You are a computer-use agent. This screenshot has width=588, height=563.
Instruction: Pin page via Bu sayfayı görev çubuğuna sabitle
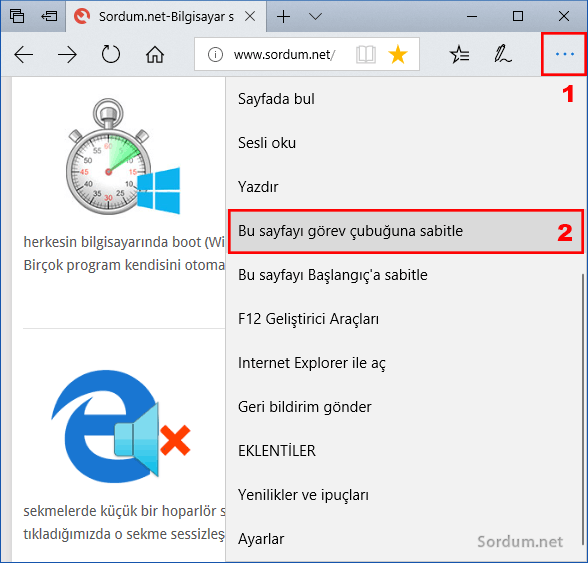pyautogui.click(x=405, y=231)
